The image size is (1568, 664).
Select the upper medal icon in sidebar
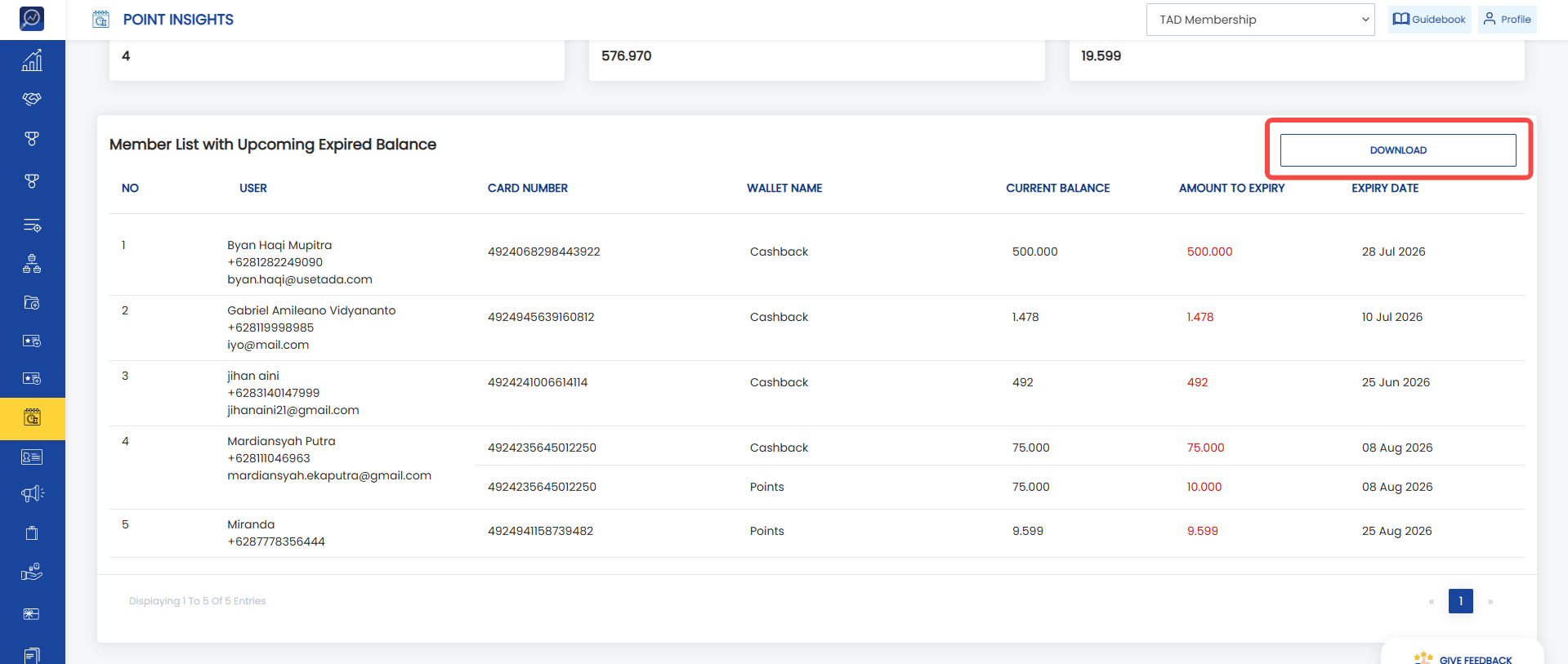(x=32, y=139)
